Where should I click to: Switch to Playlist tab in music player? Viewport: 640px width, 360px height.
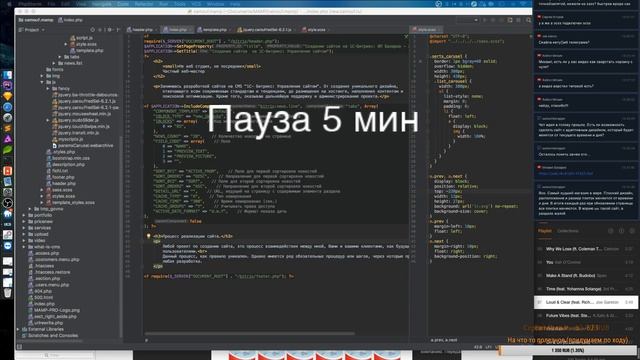(544, 231)
